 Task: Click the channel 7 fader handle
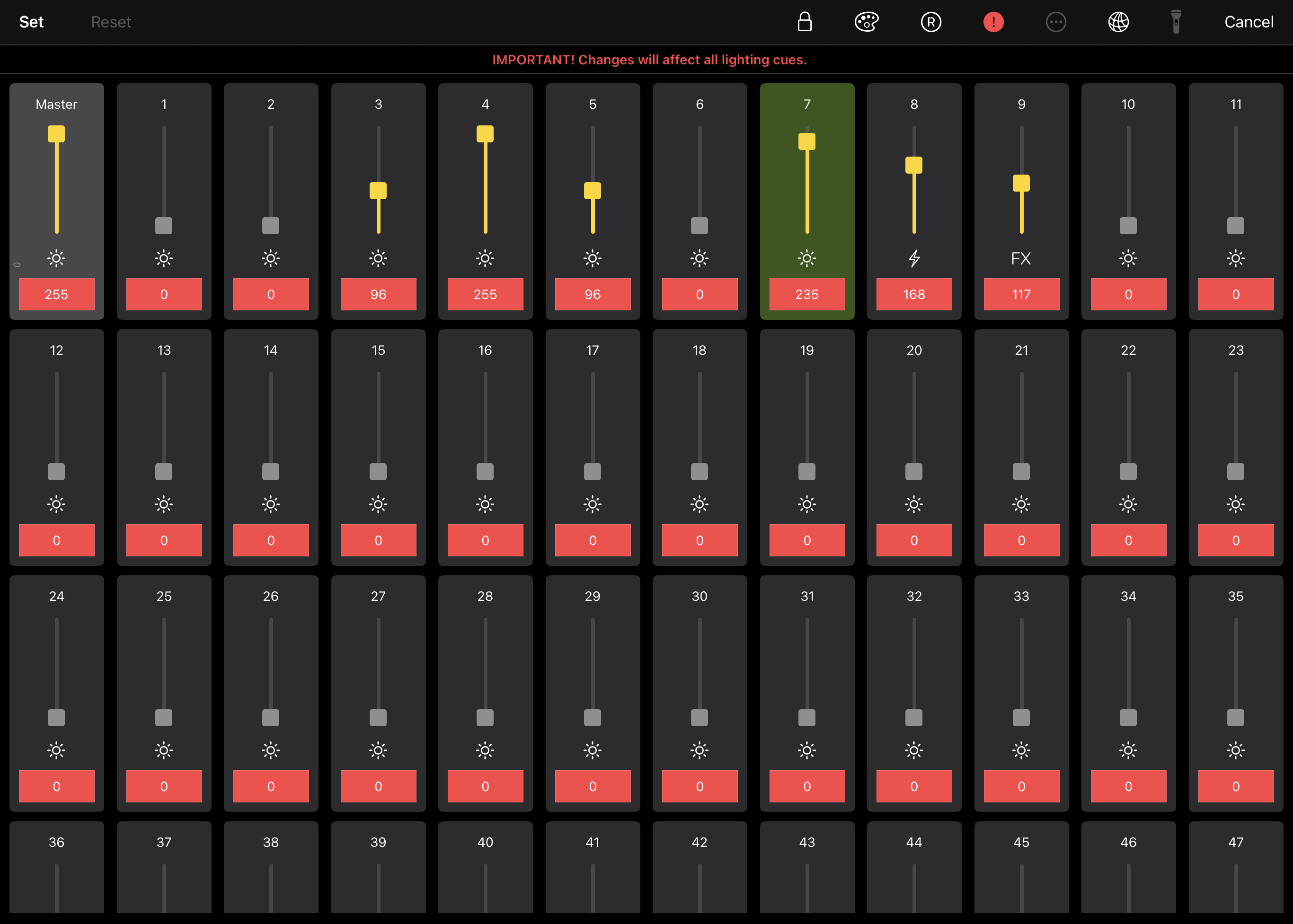[x=806, y=141]
